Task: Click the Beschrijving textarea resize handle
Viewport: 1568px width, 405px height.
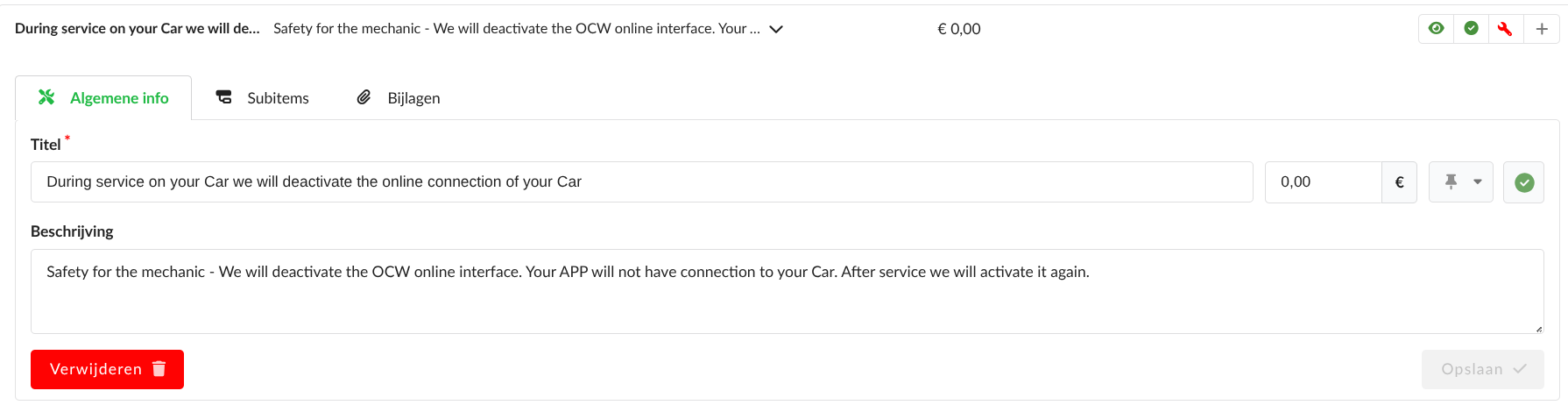Action: click(1538, 329)
